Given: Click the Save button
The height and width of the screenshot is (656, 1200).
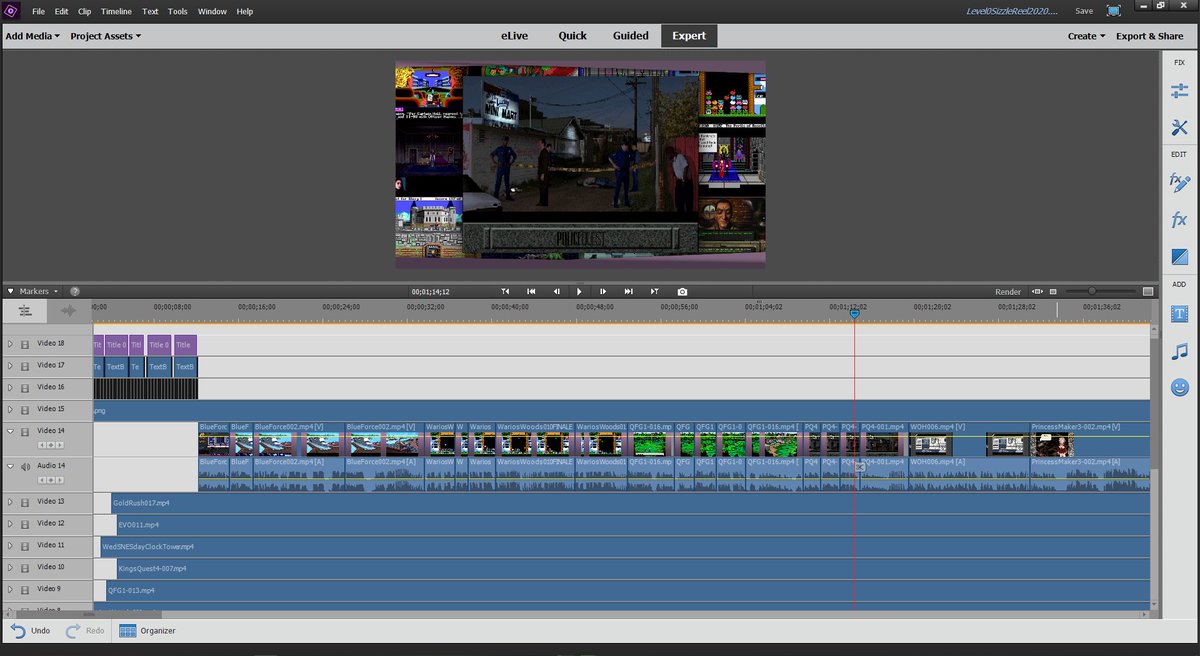Looking at the screenshot, I should [1084, 11].
